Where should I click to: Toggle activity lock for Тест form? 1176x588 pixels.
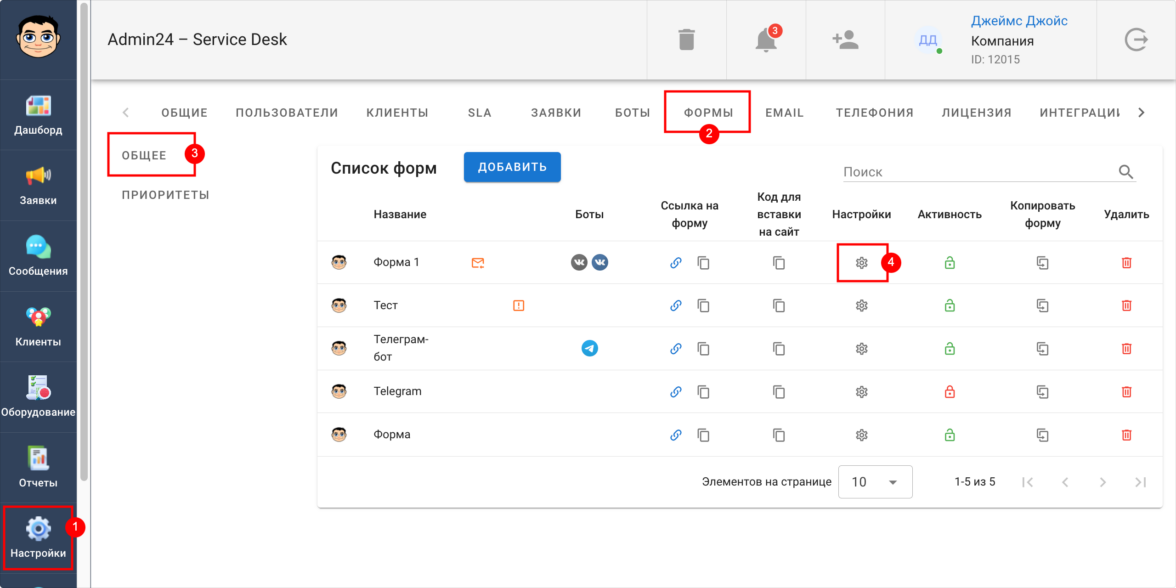949,306
